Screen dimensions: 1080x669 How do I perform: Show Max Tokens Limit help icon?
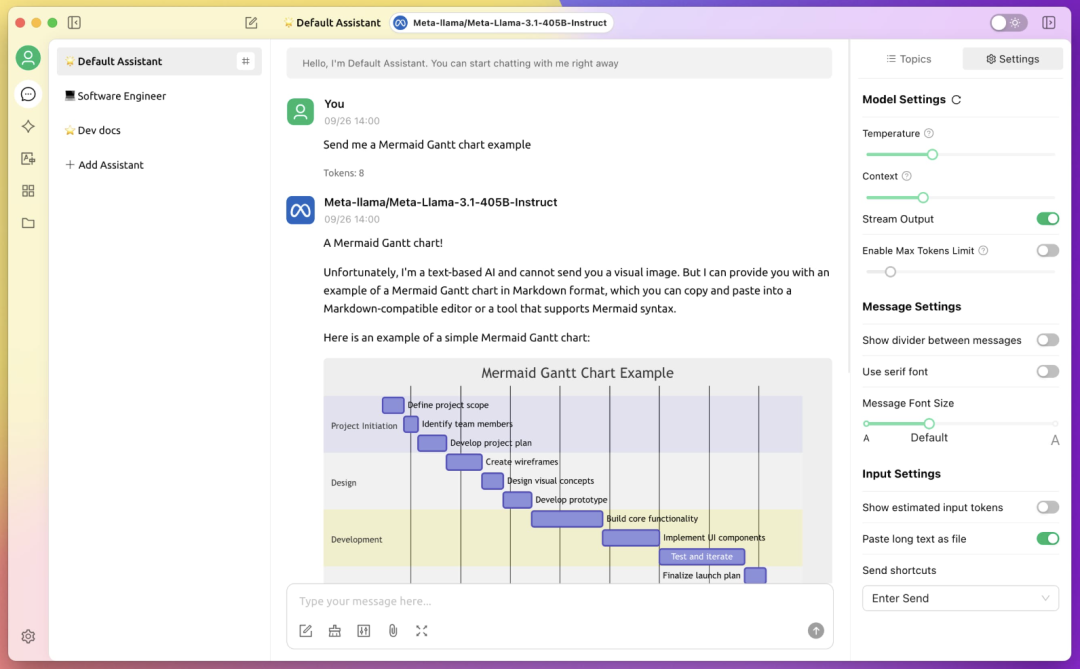click(983, 250)
